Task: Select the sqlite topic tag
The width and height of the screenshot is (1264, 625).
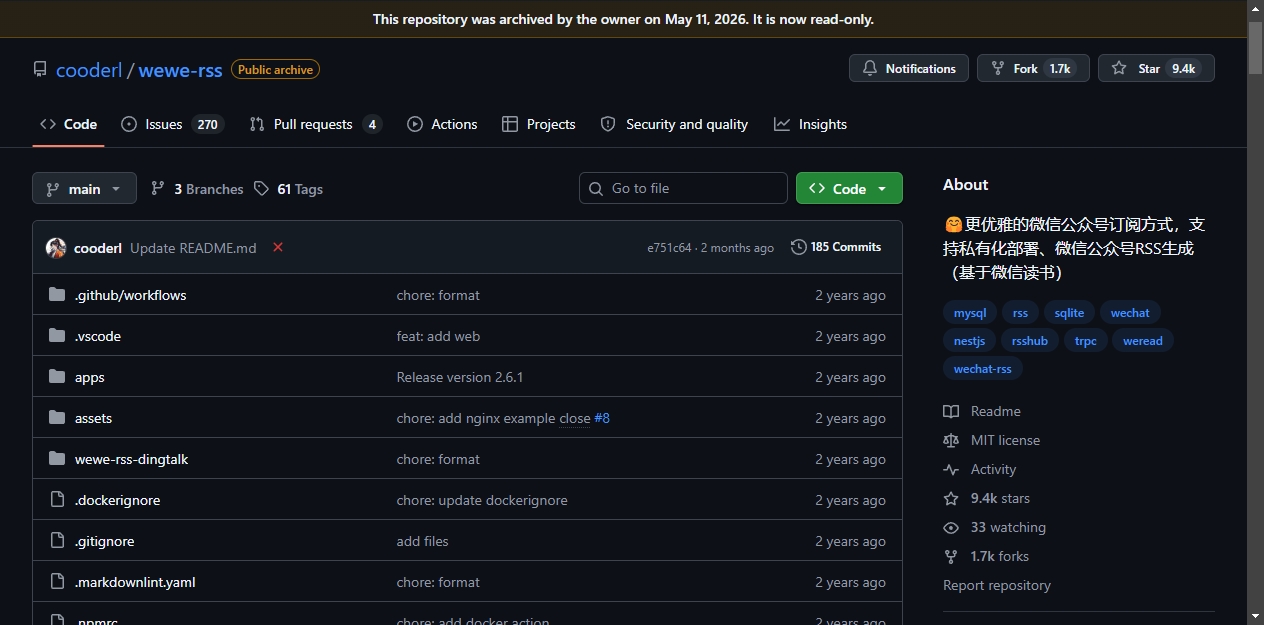Action: [1069, 313]
